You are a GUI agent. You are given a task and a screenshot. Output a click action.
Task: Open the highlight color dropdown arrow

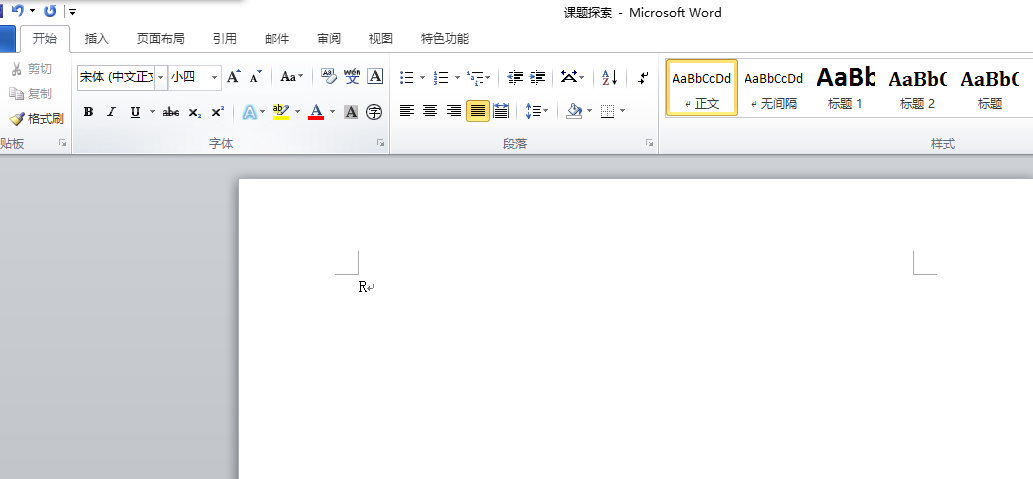(x=297, y=112)
